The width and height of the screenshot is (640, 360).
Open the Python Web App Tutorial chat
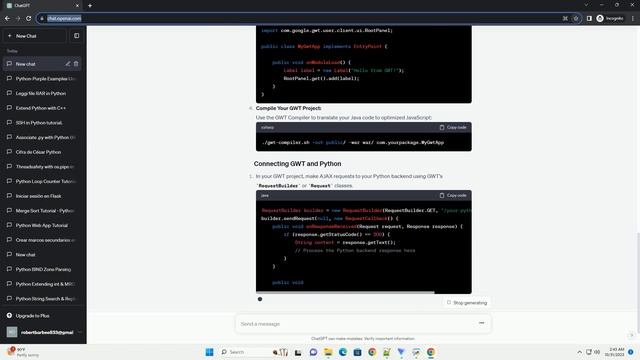(x=42, y=225)
